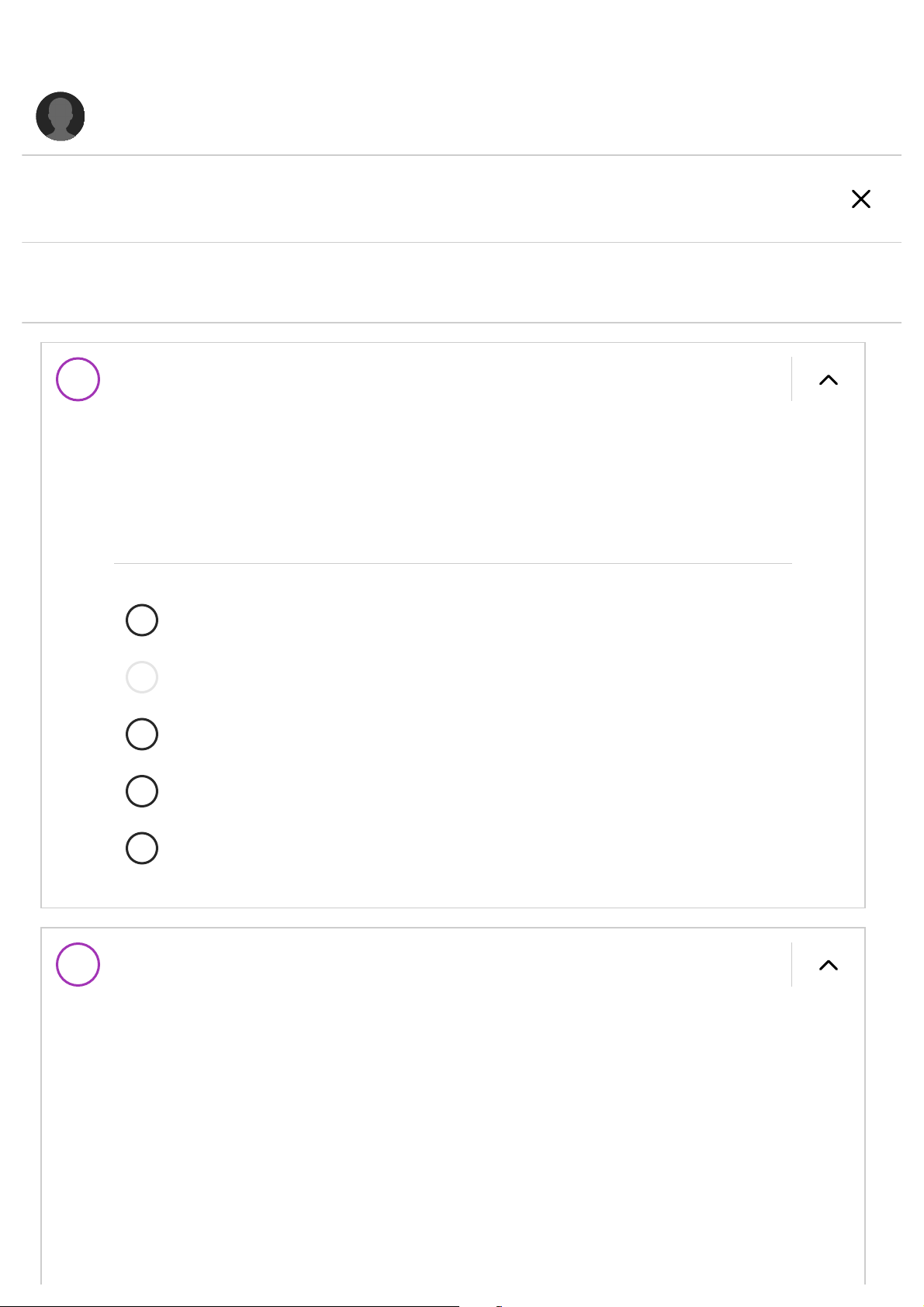This screenshot has width=924, height=1307.
Task: Click the banner row left of the X icon
Action: coord(427,199)
